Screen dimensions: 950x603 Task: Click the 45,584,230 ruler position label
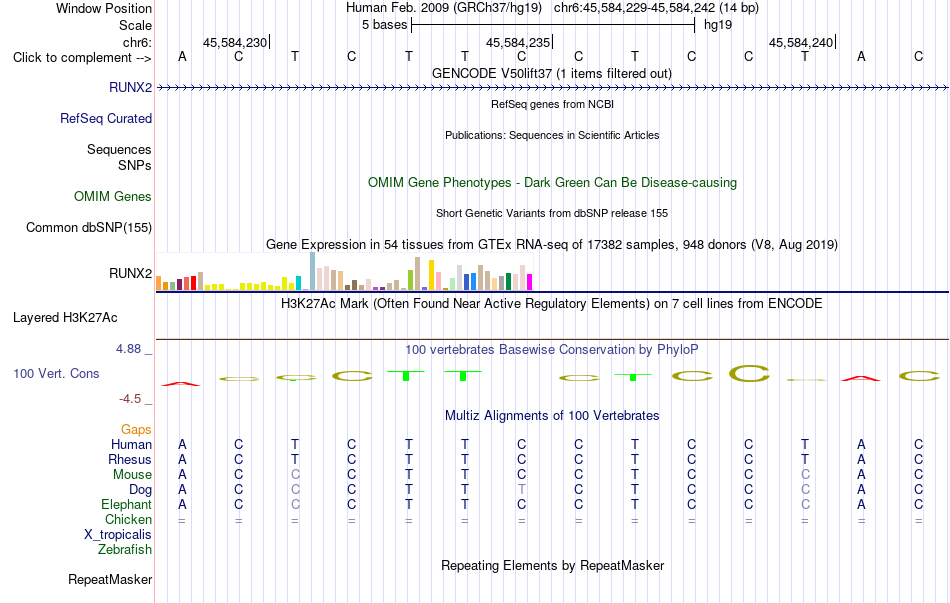click(235, 42)
